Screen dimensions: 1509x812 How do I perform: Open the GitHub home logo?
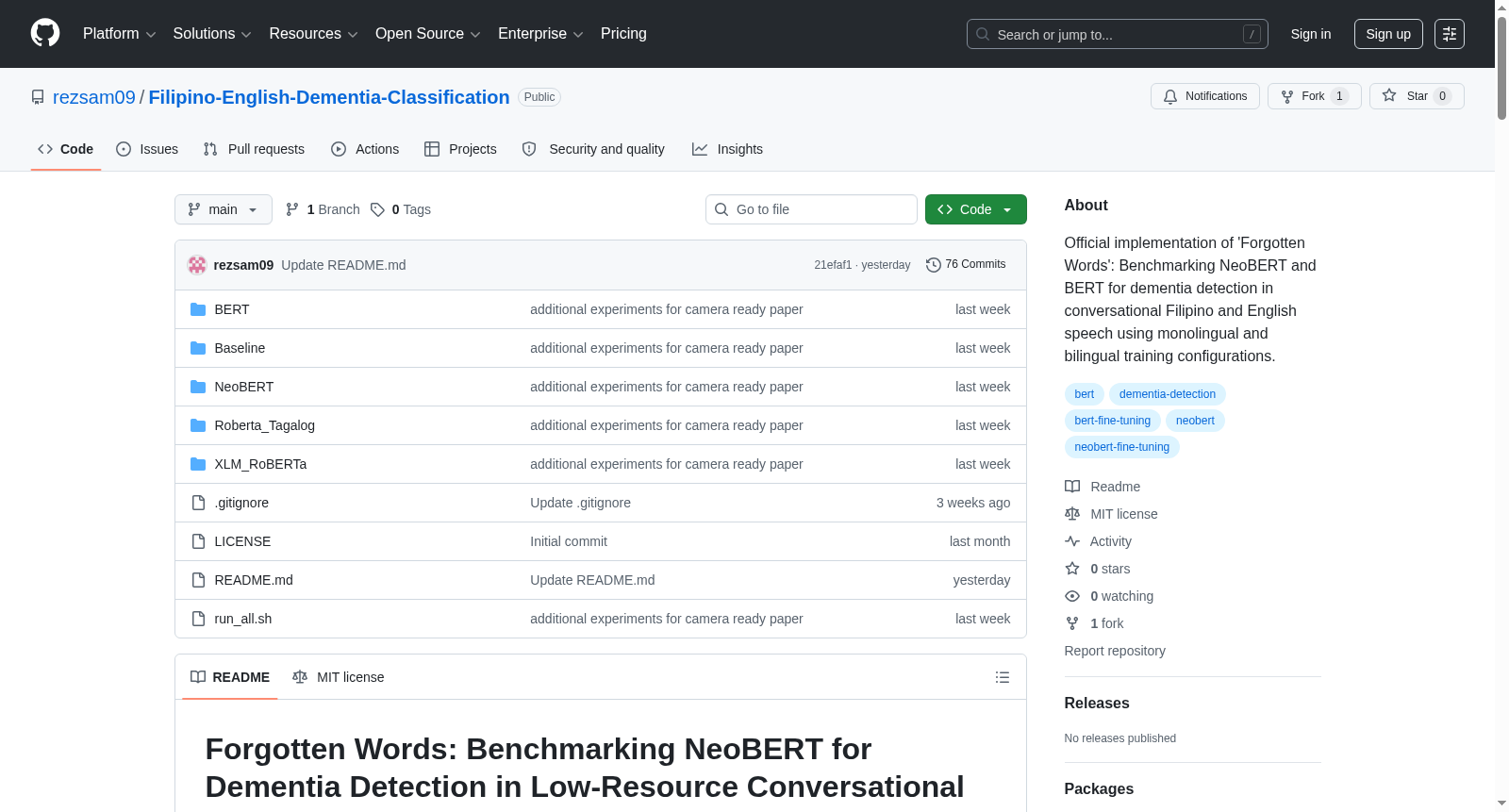45,33
